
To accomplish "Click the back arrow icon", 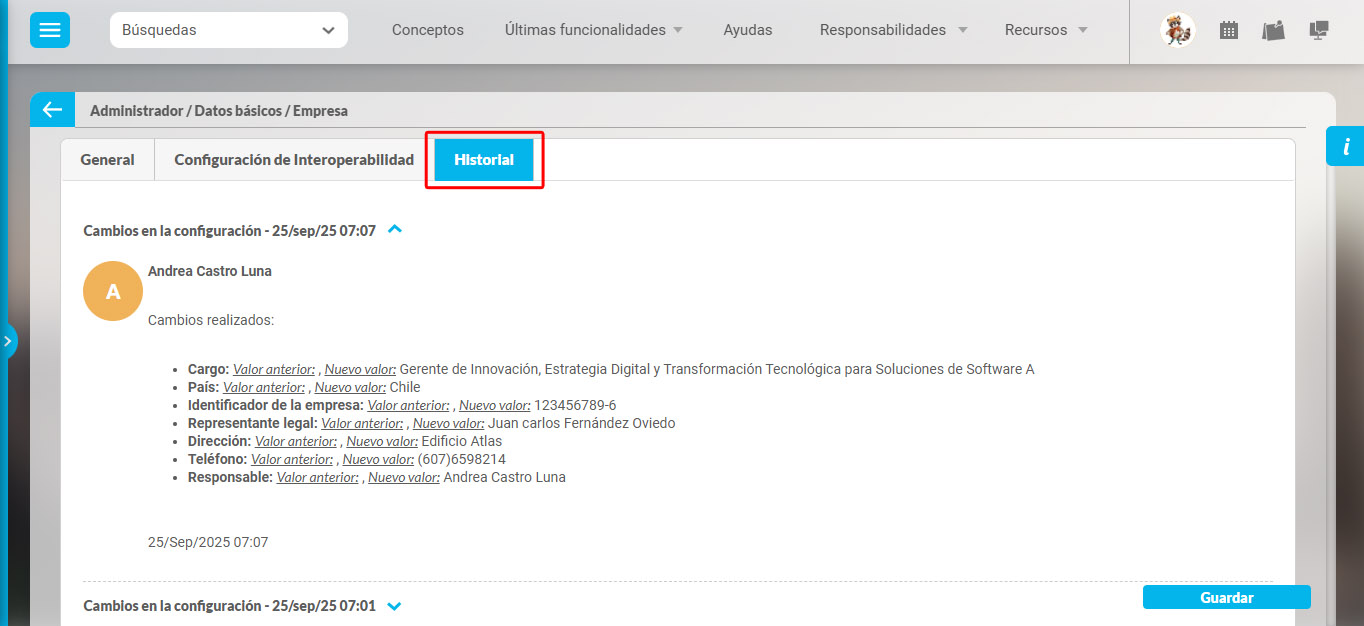I will click(52, 110).
